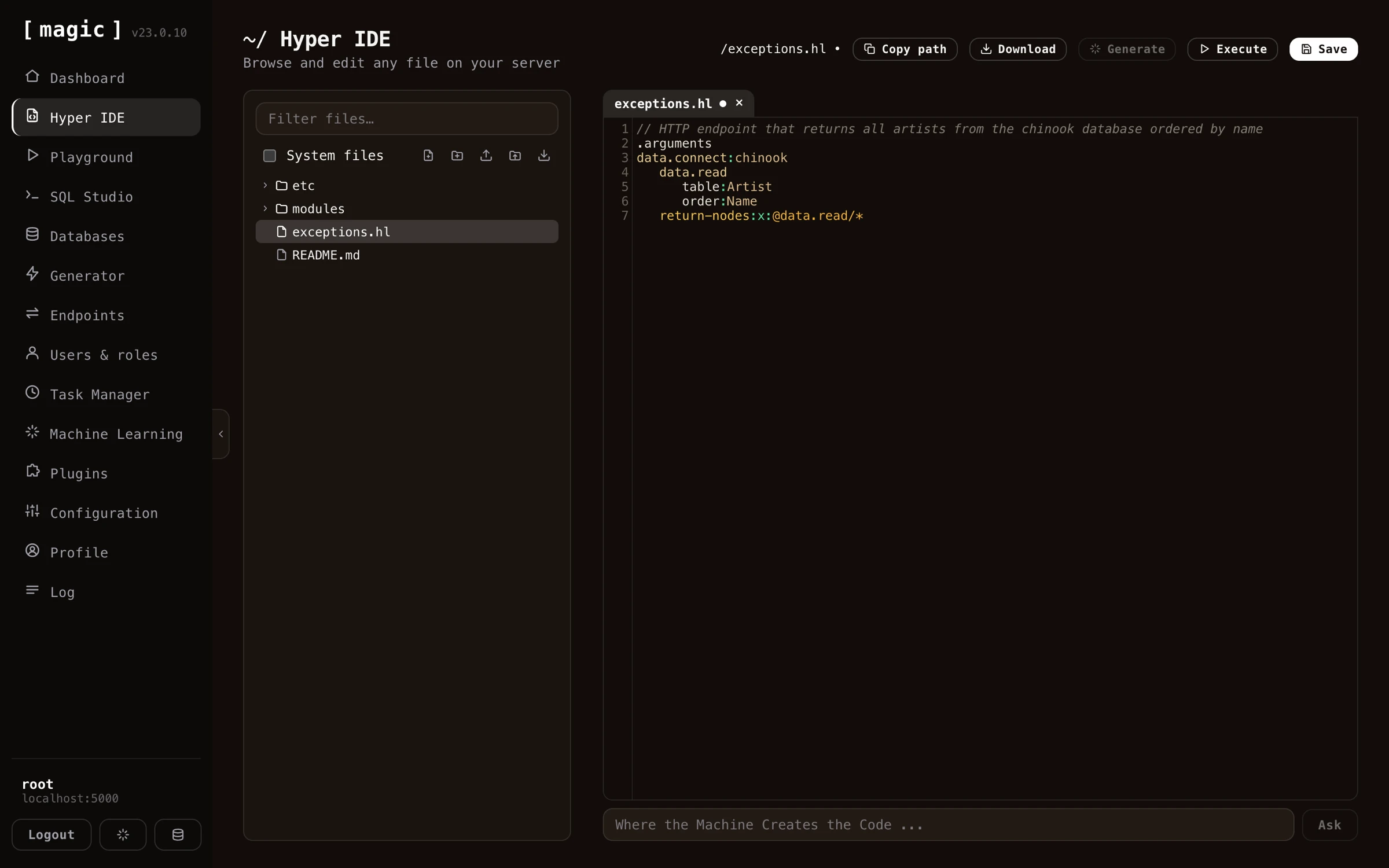Click the Endpoints arrows icon
This screenshot has height=868, width=1389.
point(32,314)
